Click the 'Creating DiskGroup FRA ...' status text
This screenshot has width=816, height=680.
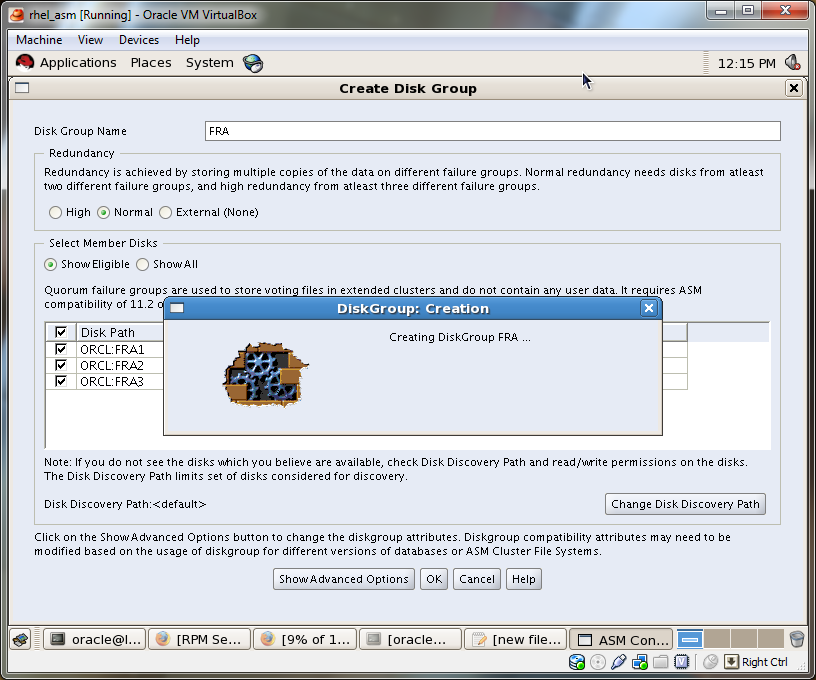click(x=460, y=337)
